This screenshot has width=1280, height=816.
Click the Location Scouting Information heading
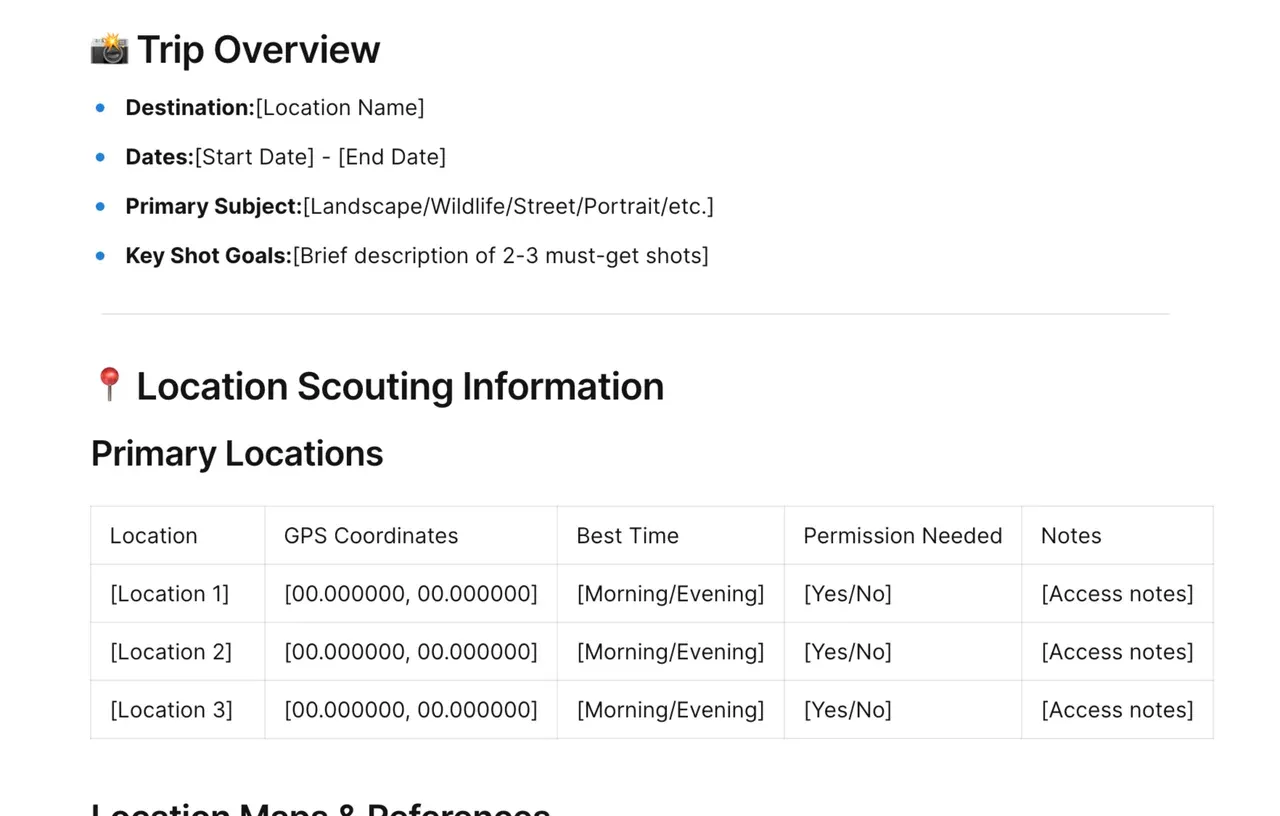coord(400,386)
